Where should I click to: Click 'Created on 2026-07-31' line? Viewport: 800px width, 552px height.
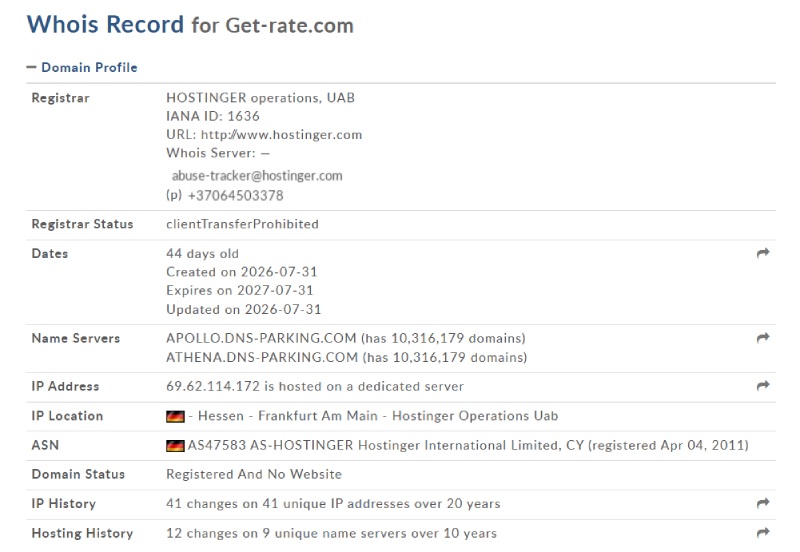coord(242,272)
